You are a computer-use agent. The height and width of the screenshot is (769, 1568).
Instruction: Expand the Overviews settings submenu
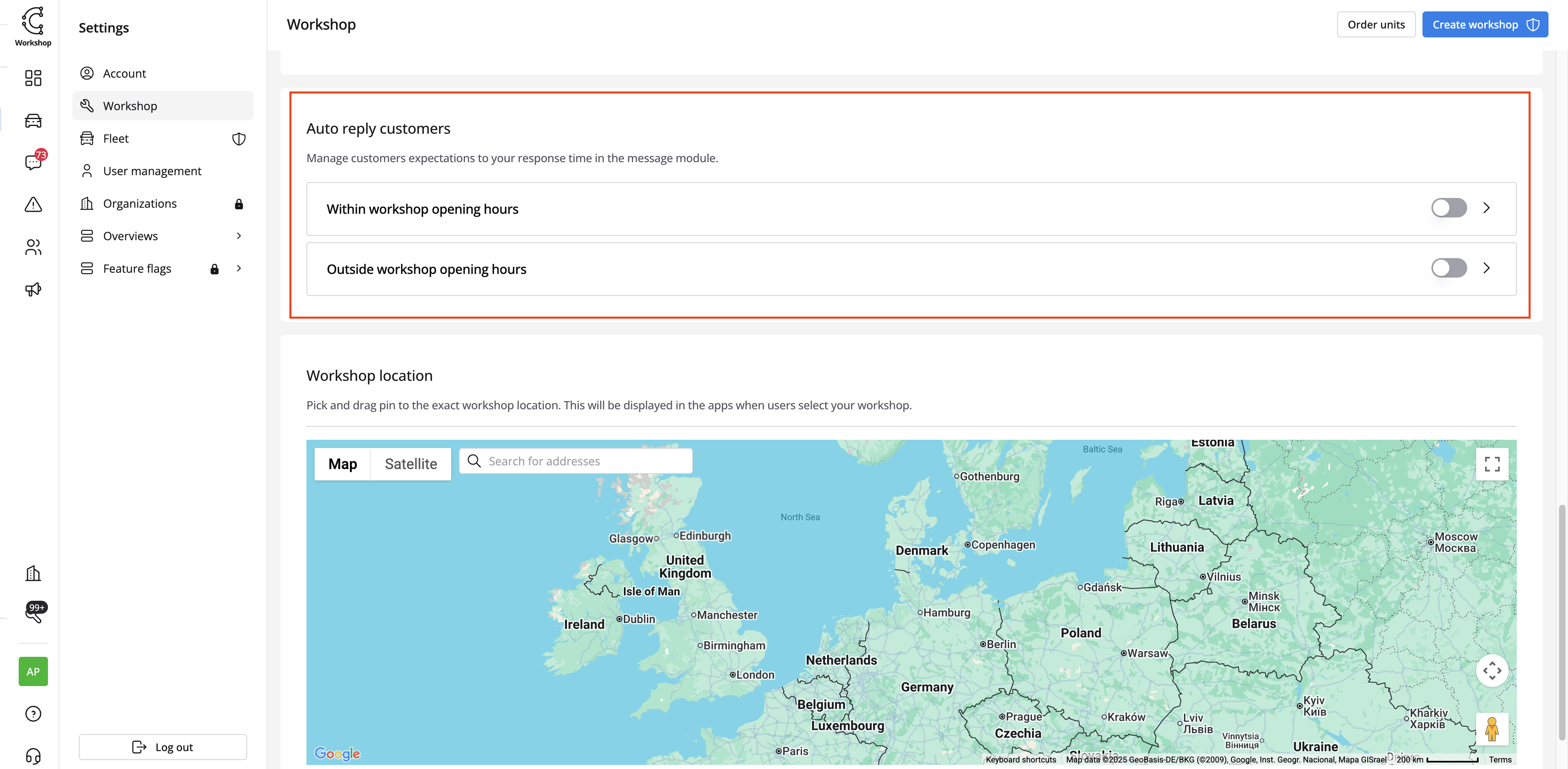coord(239,236)
